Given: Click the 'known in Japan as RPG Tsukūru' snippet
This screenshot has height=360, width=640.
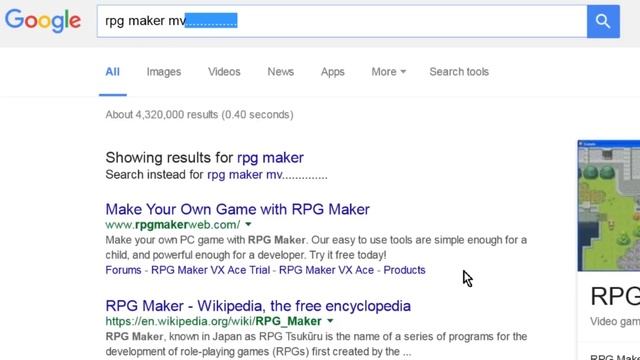Looking at the screenshot, I should click(316, 344).
